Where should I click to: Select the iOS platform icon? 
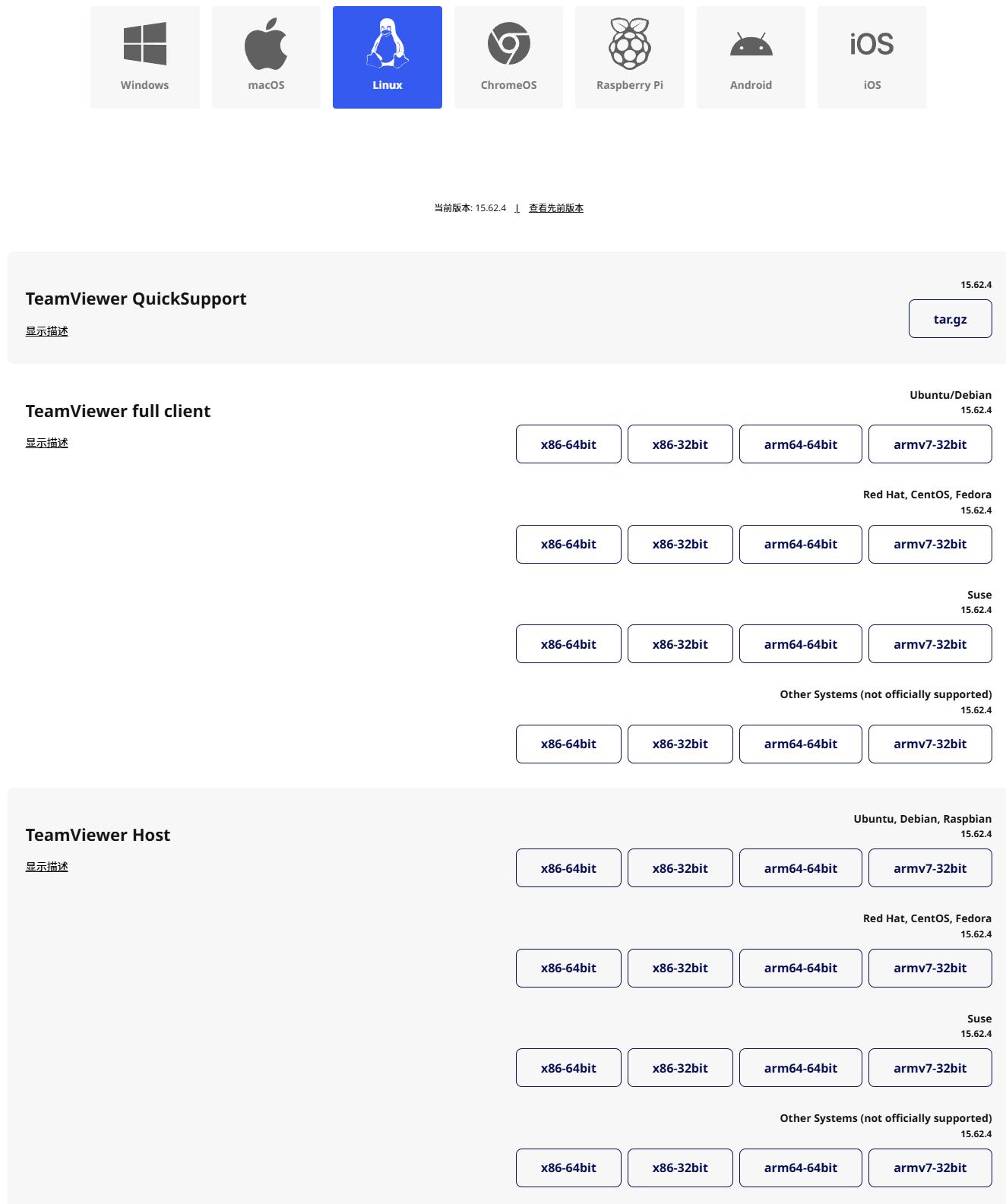tap(872, 44)
